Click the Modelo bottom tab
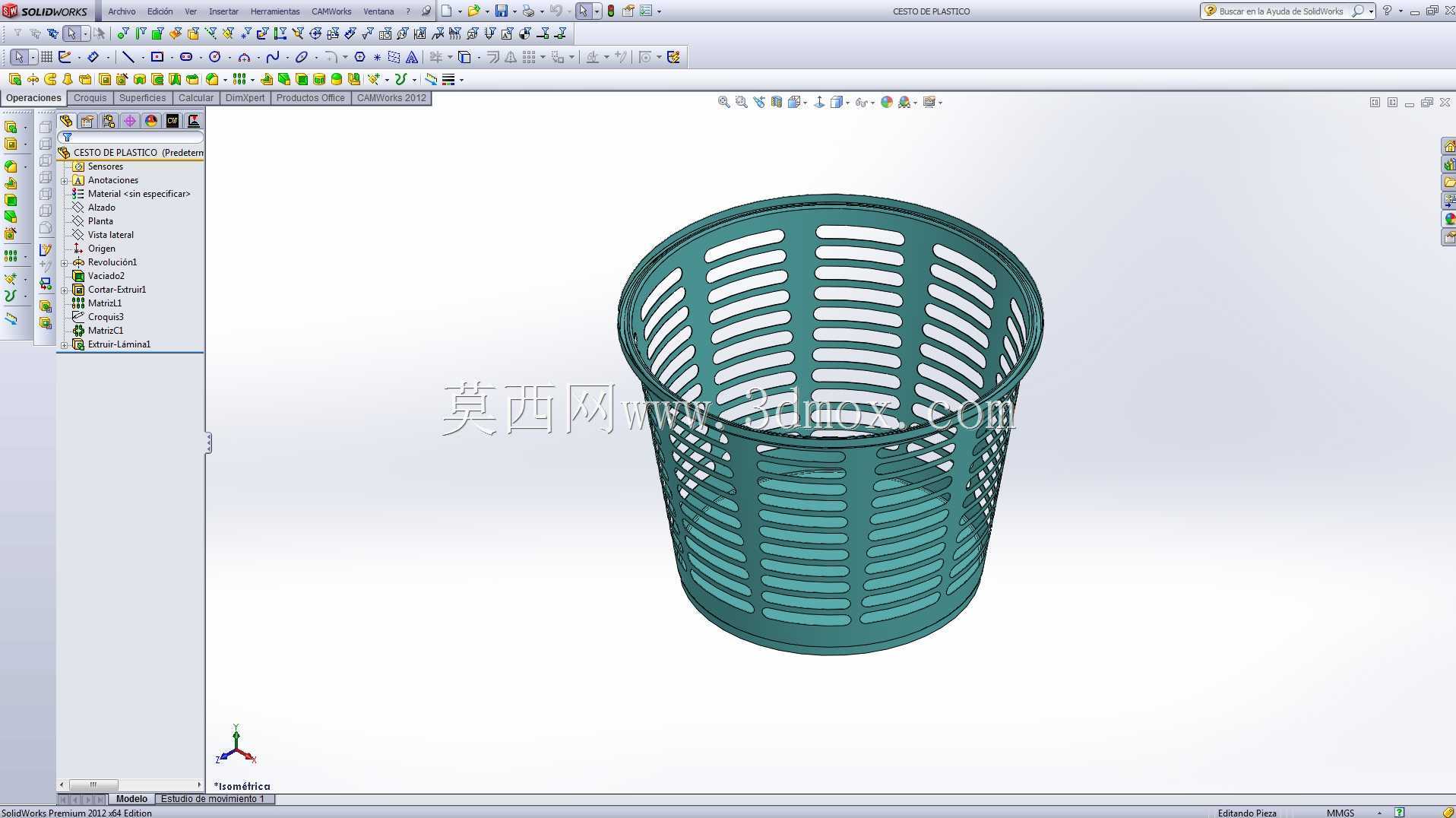 click(x=131, y=799)
